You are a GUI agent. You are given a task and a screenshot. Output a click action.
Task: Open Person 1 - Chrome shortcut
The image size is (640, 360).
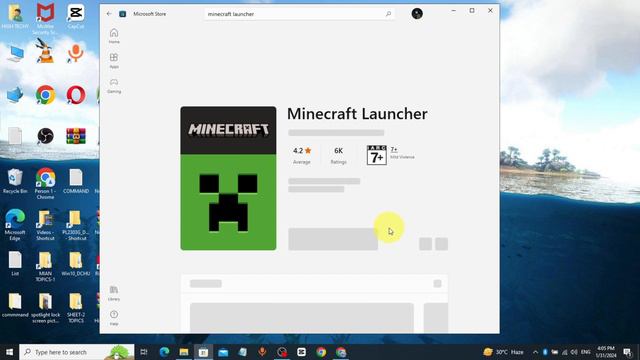(45, 183)
